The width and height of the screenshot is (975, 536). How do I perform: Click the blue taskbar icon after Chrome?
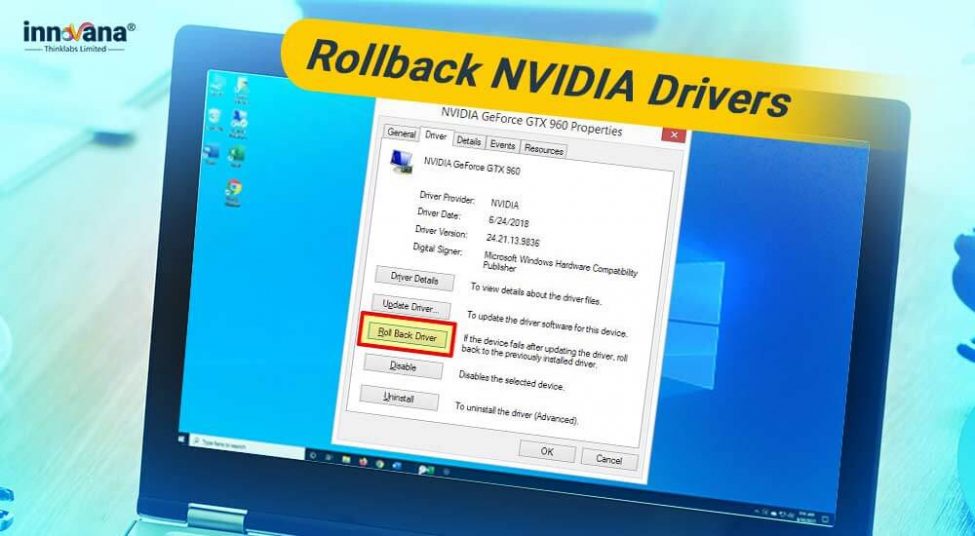tap(397, 466)
